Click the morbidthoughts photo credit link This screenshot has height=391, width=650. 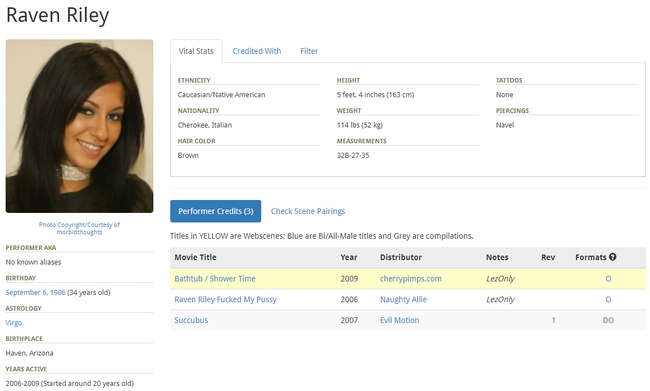(x=79, y=232)
